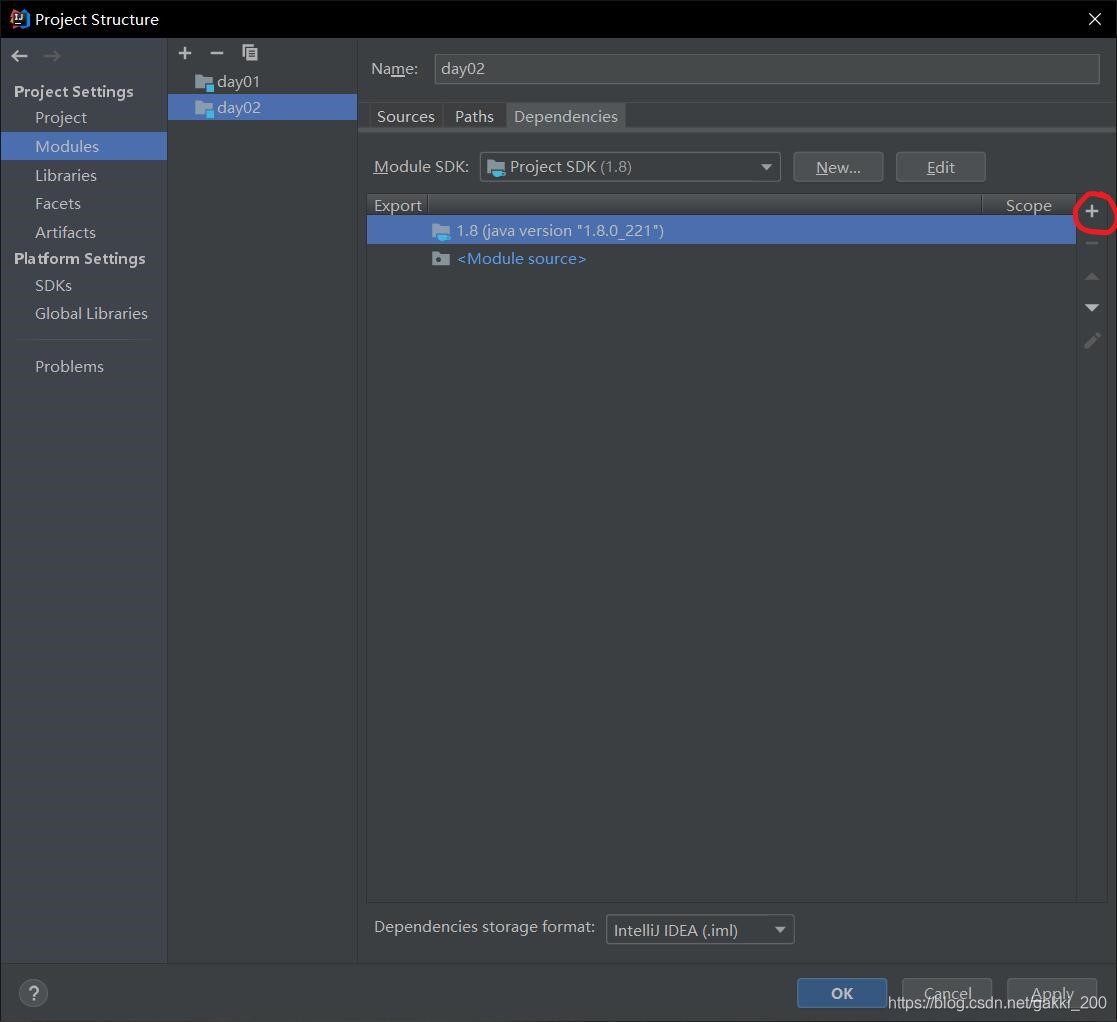
Task: Click the back navigation arrow
Action: point(20,56)
